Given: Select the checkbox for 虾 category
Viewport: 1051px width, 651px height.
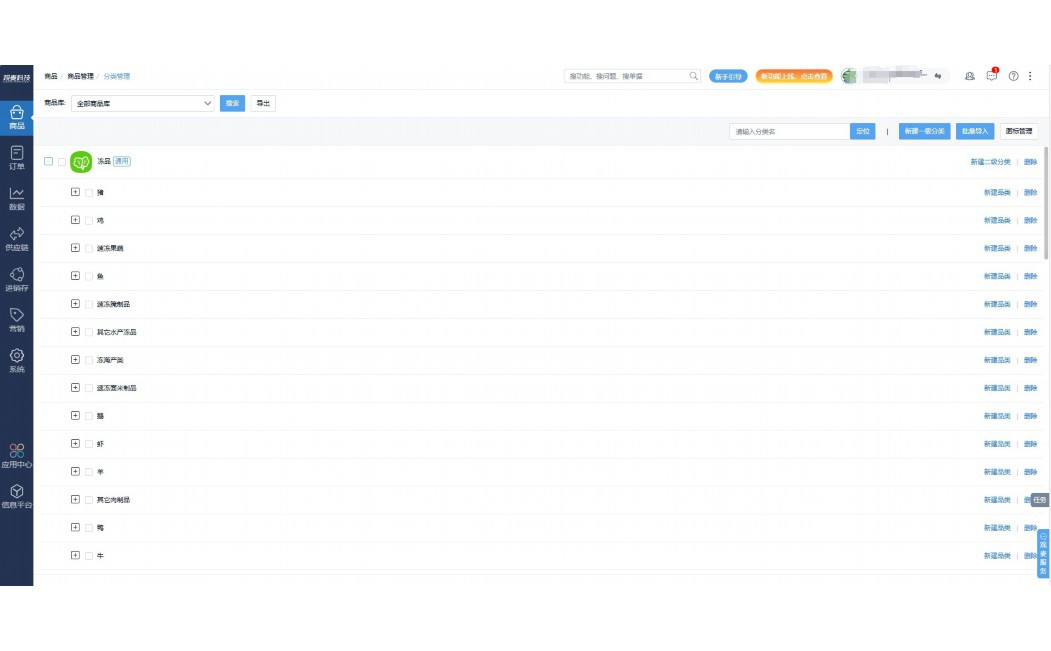Looking at the screenshot, I should pyautogui.click(x=89, y=444).
